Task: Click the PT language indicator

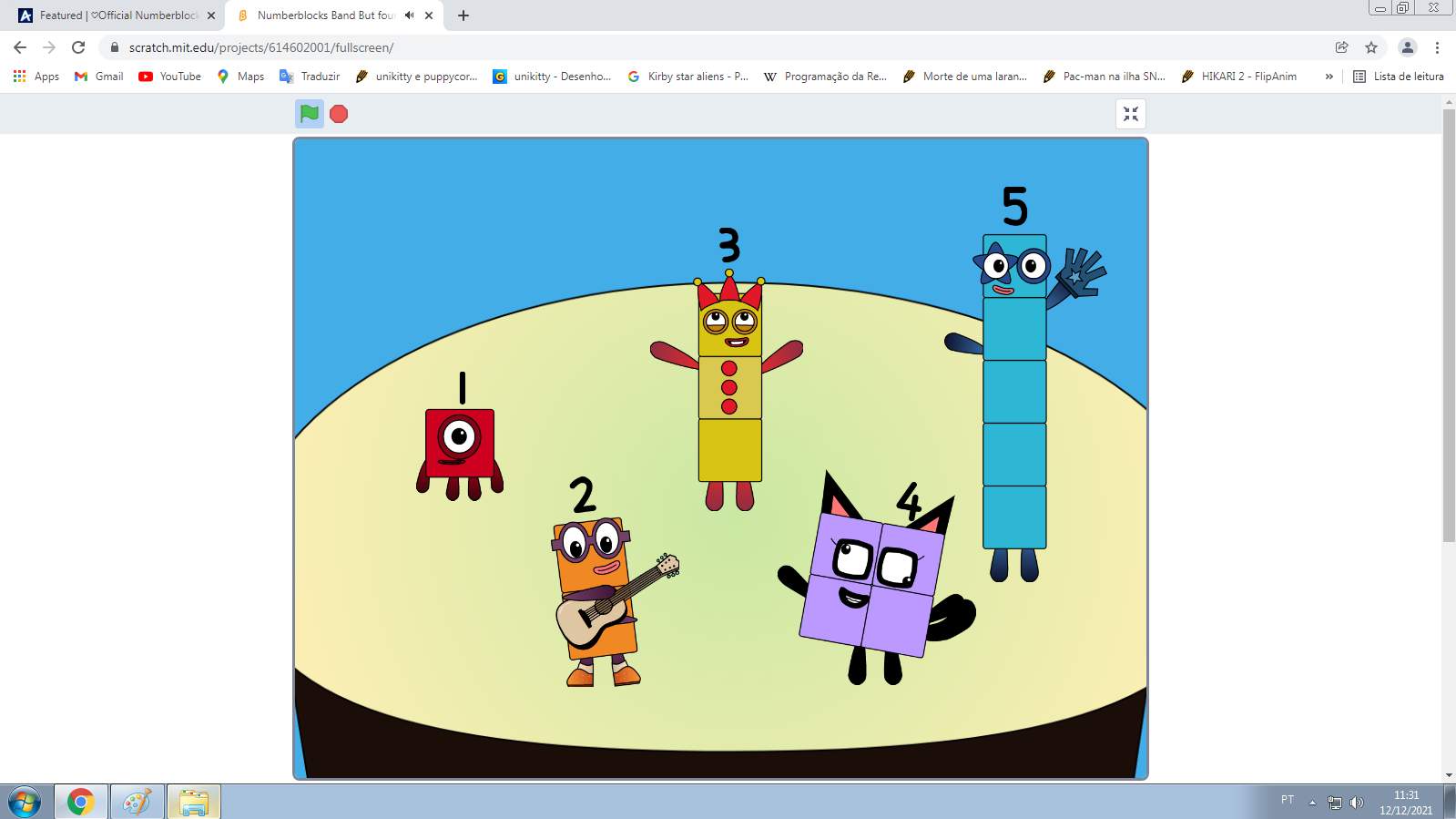Action: tap(1288, 800)
